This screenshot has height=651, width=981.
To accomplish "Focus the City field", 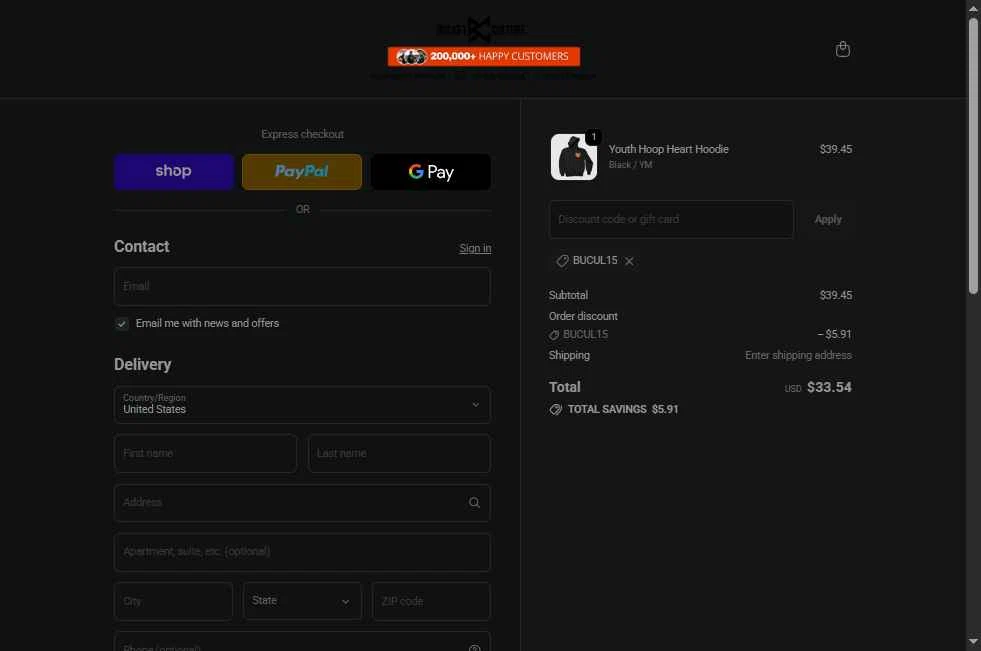I will tap(174, 601).
